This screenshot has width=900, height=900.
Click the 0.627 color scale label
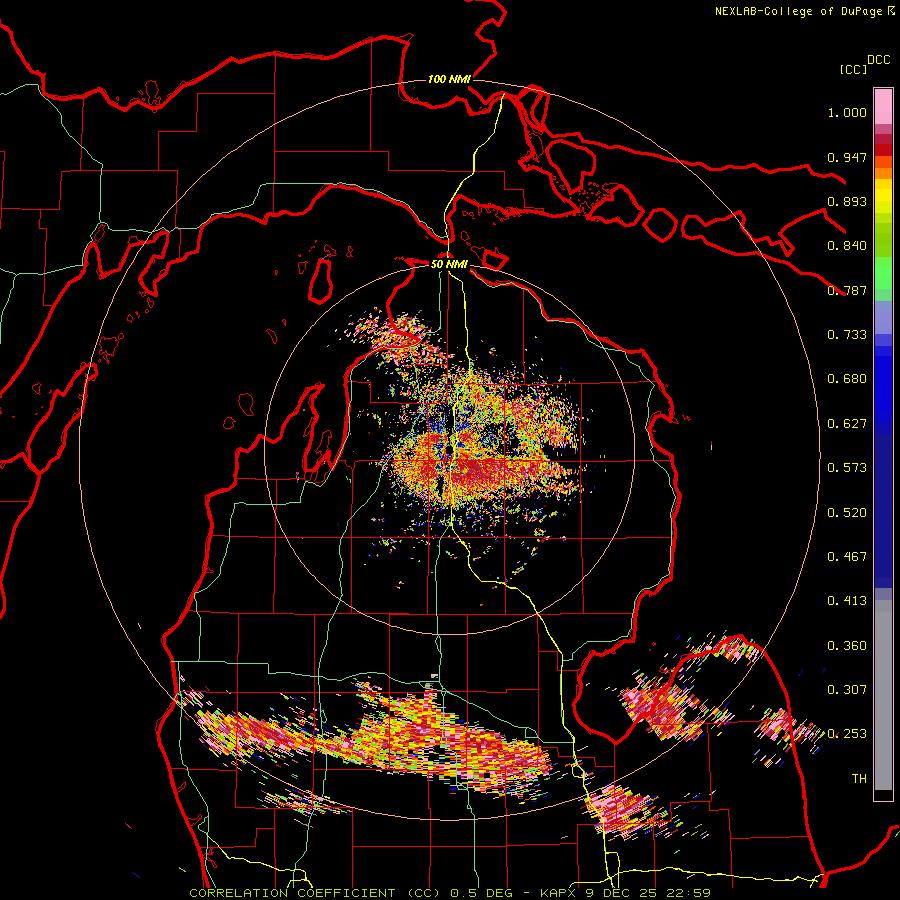pos(847,424)
